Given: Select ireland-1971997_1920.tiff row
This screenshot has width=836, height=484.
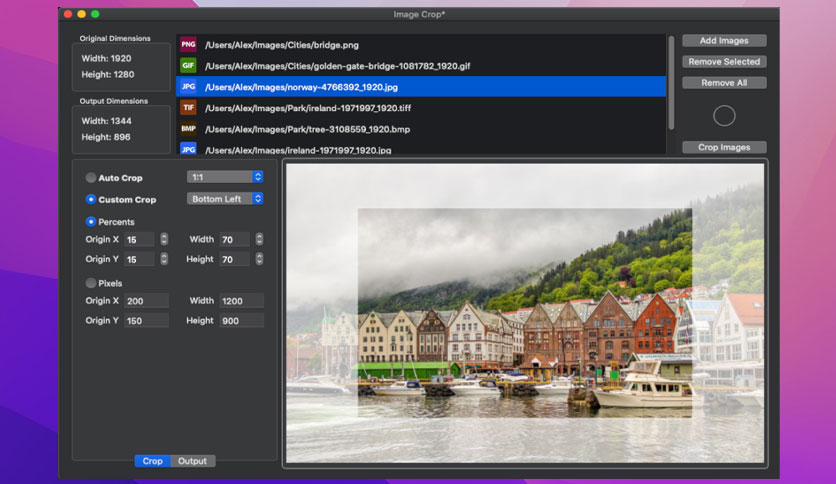Looking at the screenshot, I should (421, 108).
